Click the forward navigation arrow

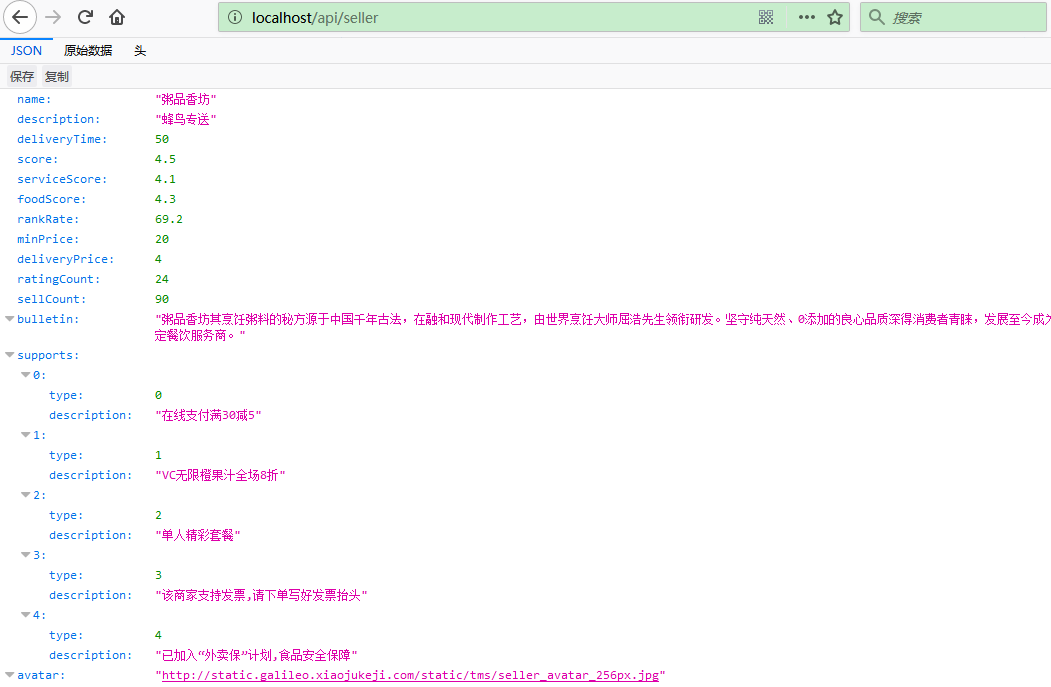tap(54, 17)
